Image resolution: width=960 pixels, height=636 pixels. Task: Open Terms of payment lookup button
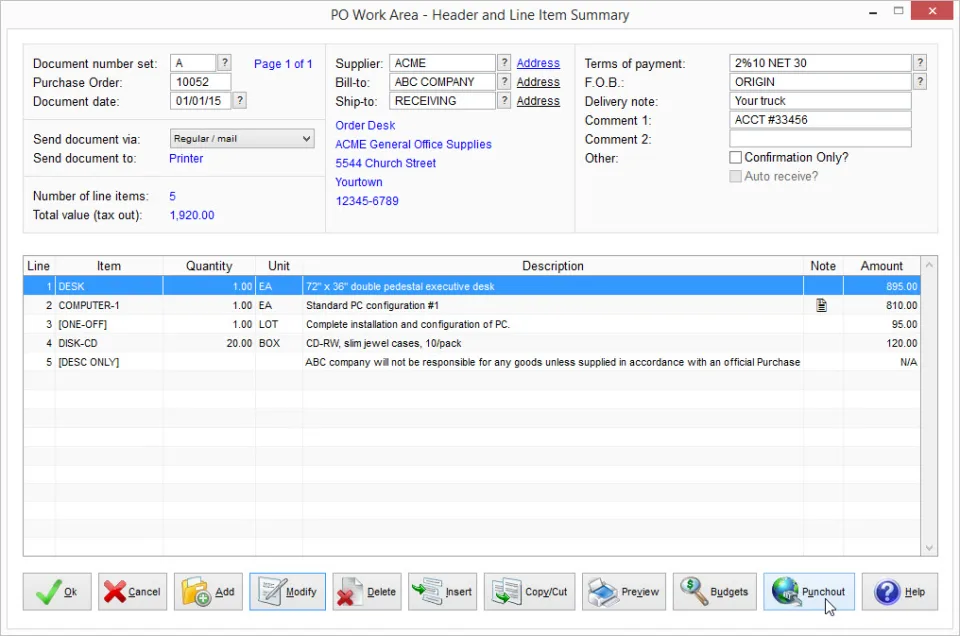pos(920,62)
